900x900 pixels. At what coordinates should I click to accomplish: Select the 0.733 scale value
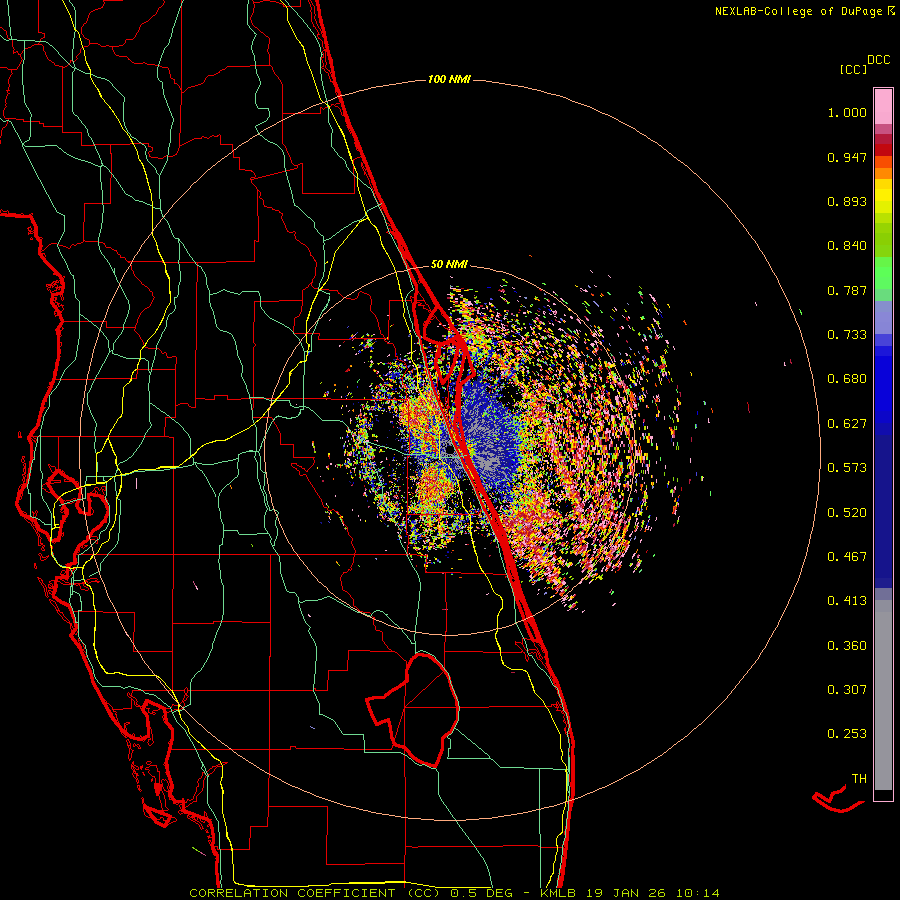click(847, 335)
